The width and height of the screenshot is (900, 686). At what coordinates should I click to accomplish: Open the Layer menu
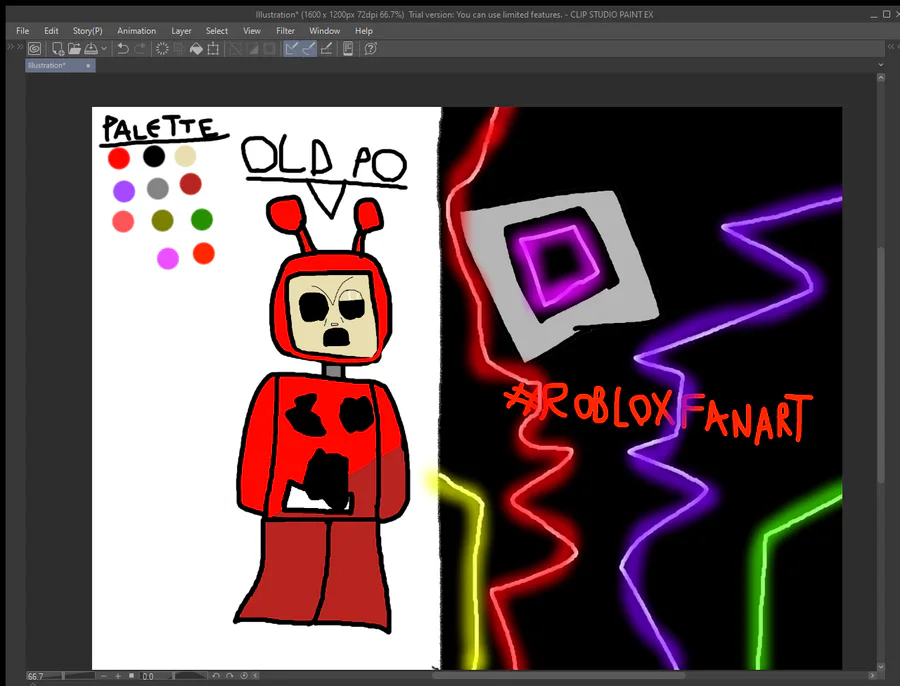tap(181, 31)
